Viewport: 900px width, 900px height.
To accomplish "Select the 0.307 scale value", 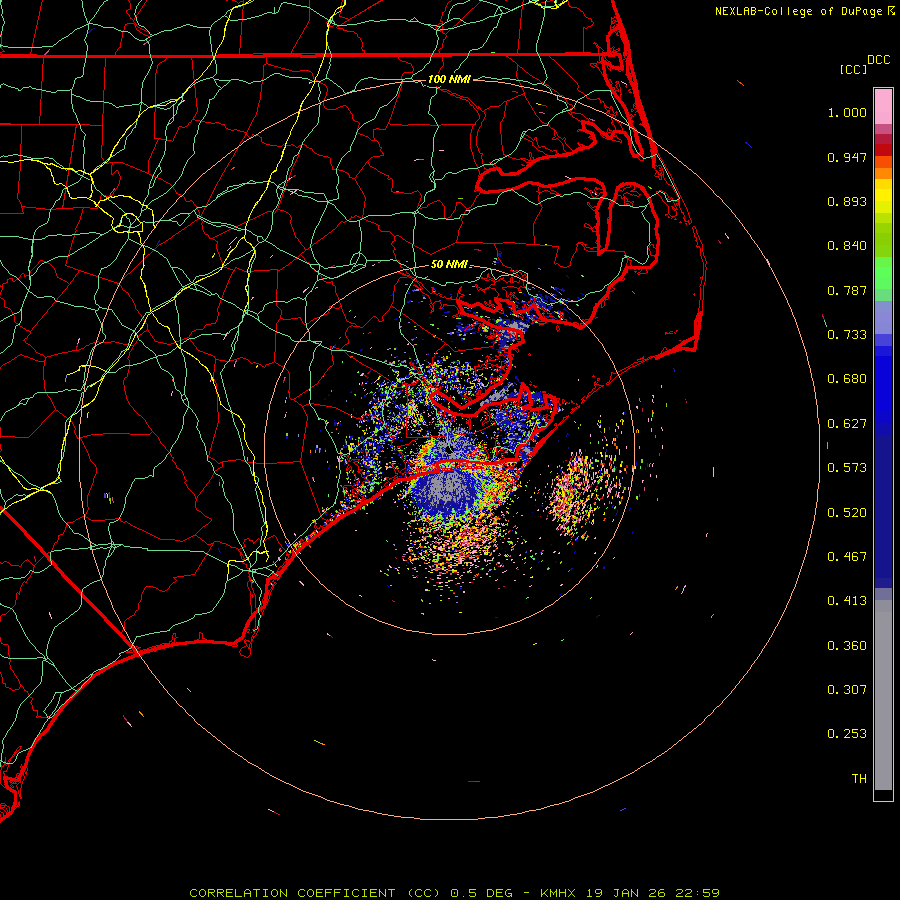I will (x=847, y=690).
